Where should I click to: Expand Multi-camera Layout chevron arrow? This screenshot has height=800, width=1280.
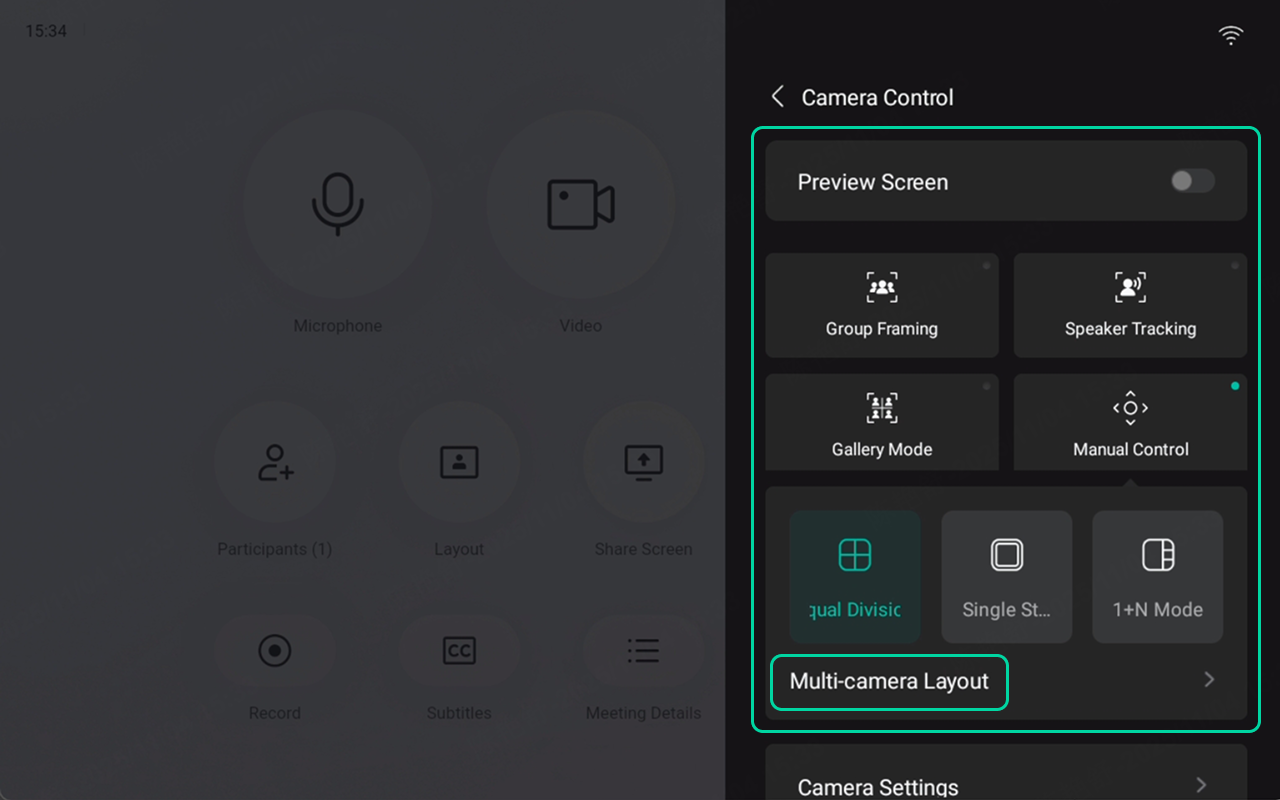tap(1209, 680)
